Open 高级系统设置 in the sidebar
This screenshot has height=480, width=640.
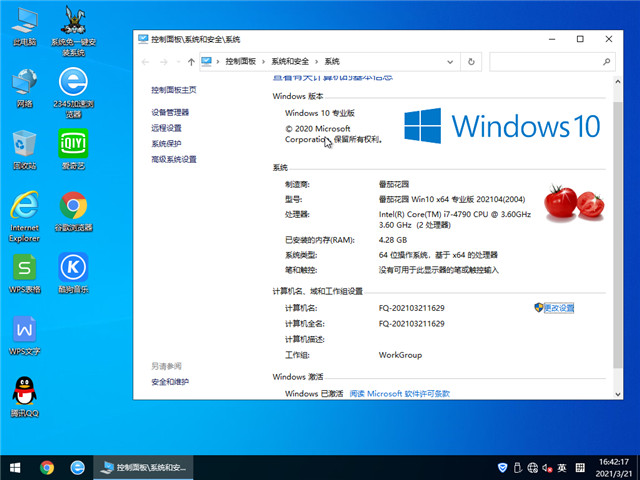click(x=173, y=159)
